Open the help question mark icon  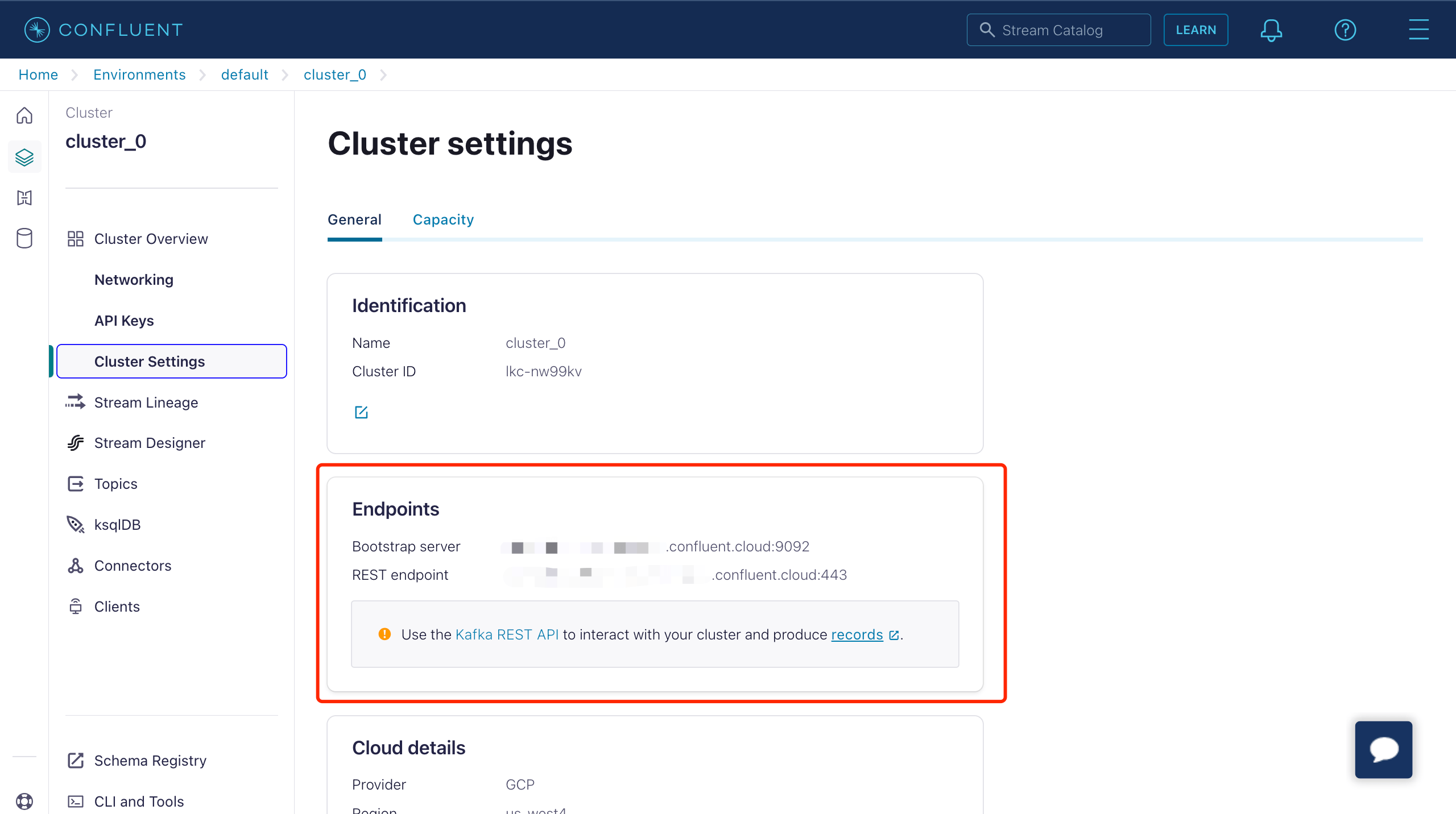pyautogui.click(x=1345, y=30)
